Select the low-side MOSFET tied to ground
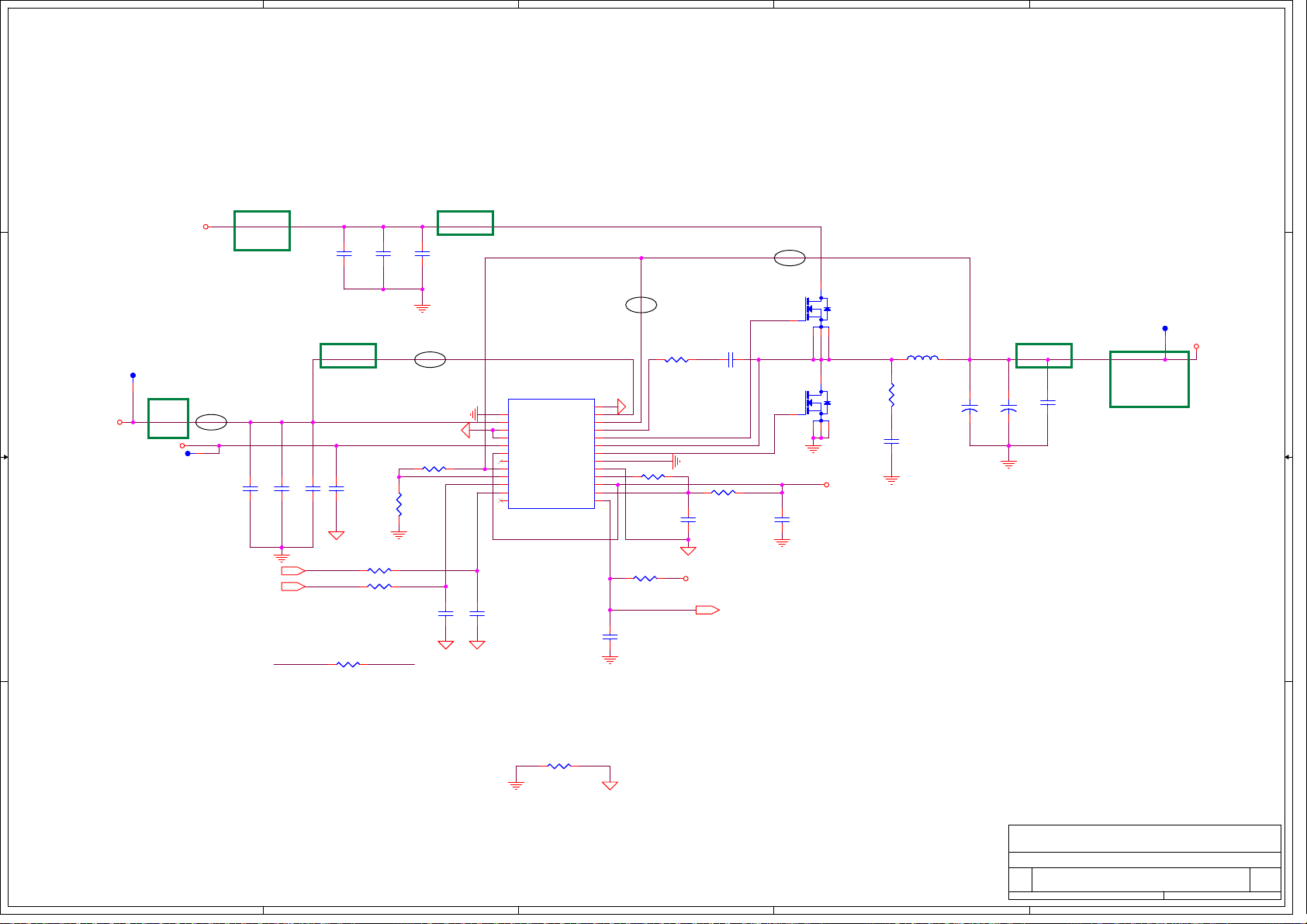 818,403
